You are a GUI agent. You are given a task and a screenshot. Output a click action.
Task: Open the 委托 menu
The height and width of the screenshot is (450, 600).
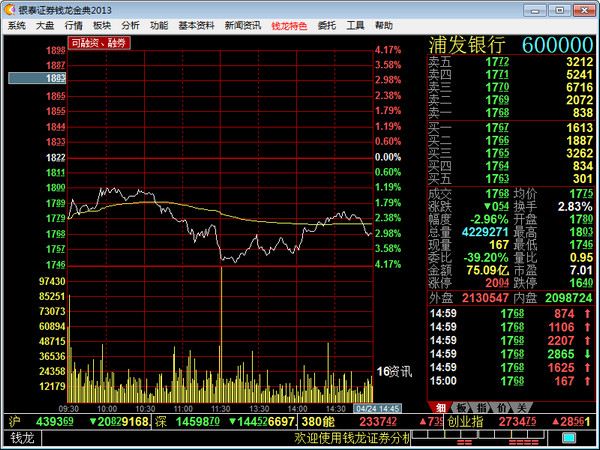pos(327,26)
